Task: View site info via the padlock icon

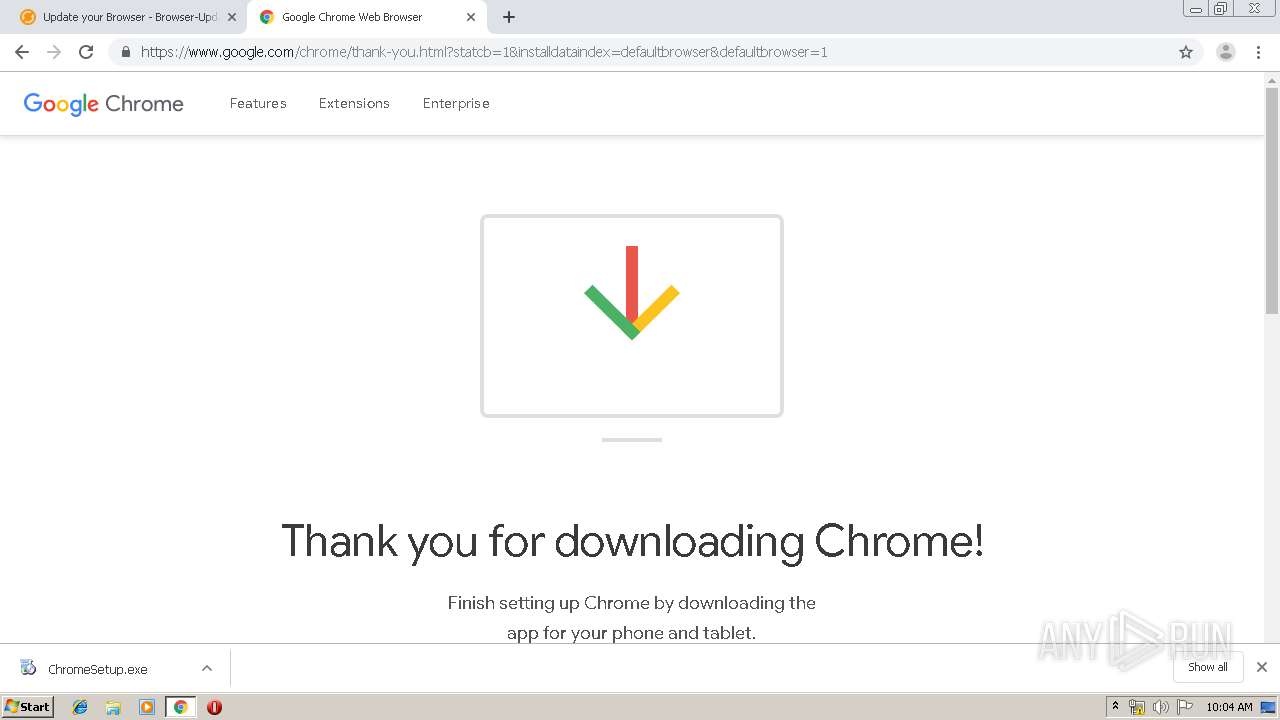Action: [125, 52]
